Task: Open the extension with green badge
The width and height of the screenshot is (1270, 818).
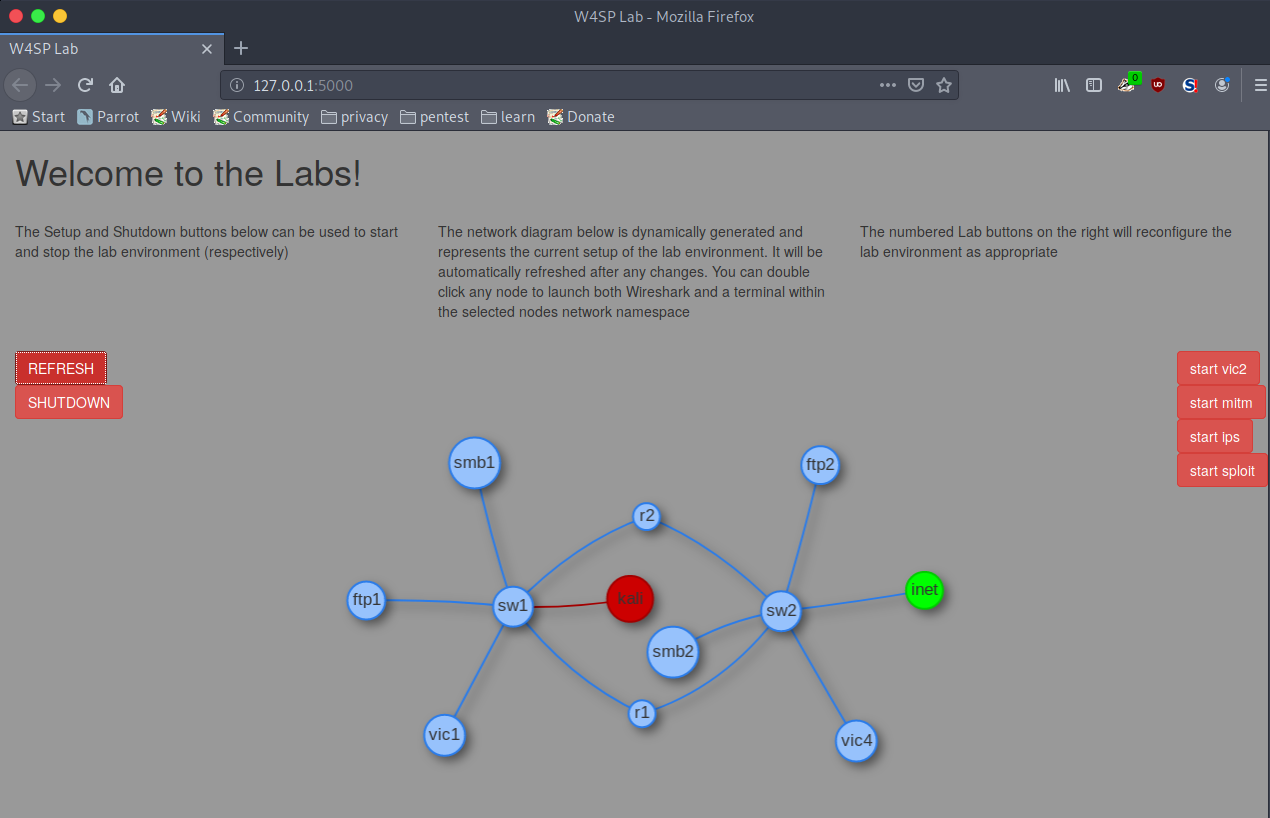Action: [x=1127, y=84]
